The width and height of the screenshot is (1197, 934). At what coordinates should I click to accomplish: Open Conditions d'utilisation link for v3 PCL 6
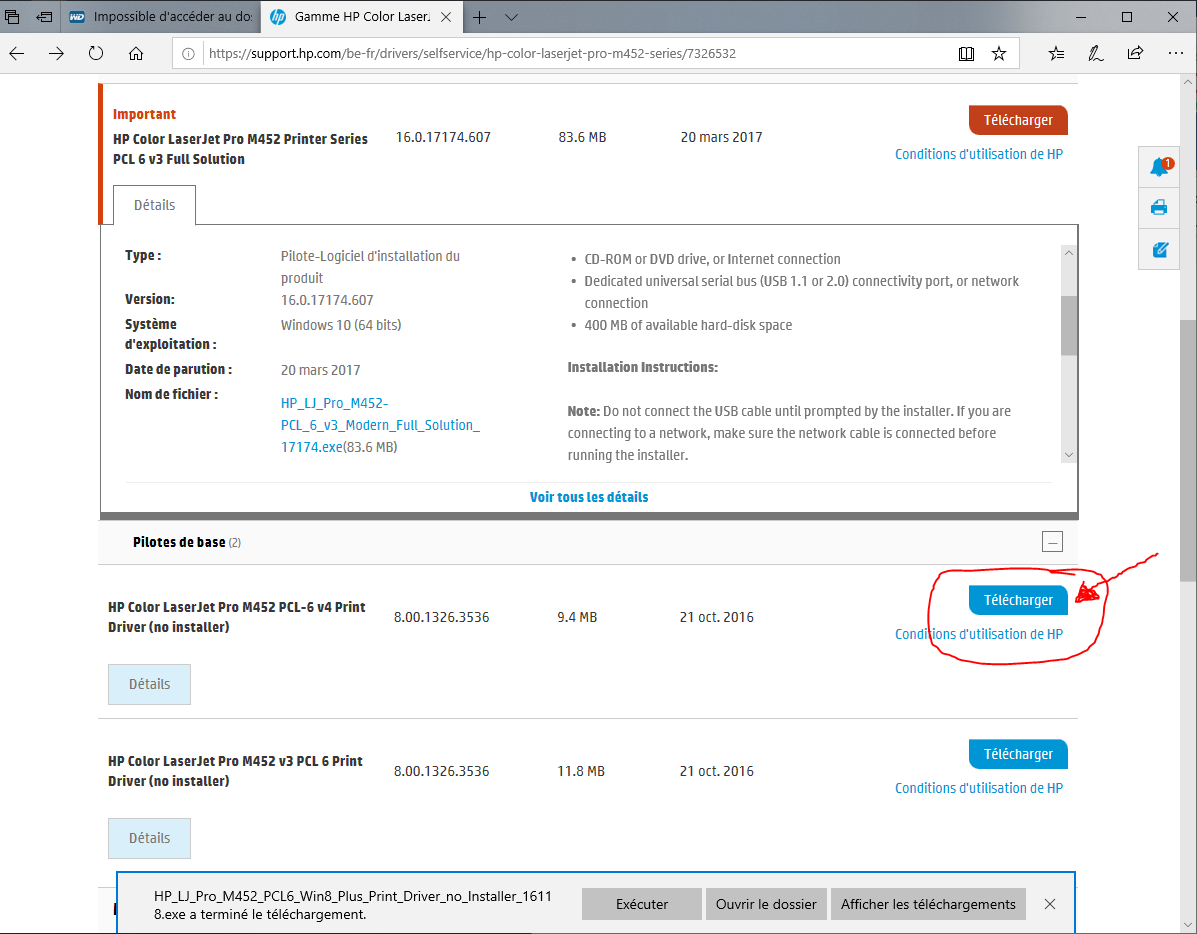point(979,788)
